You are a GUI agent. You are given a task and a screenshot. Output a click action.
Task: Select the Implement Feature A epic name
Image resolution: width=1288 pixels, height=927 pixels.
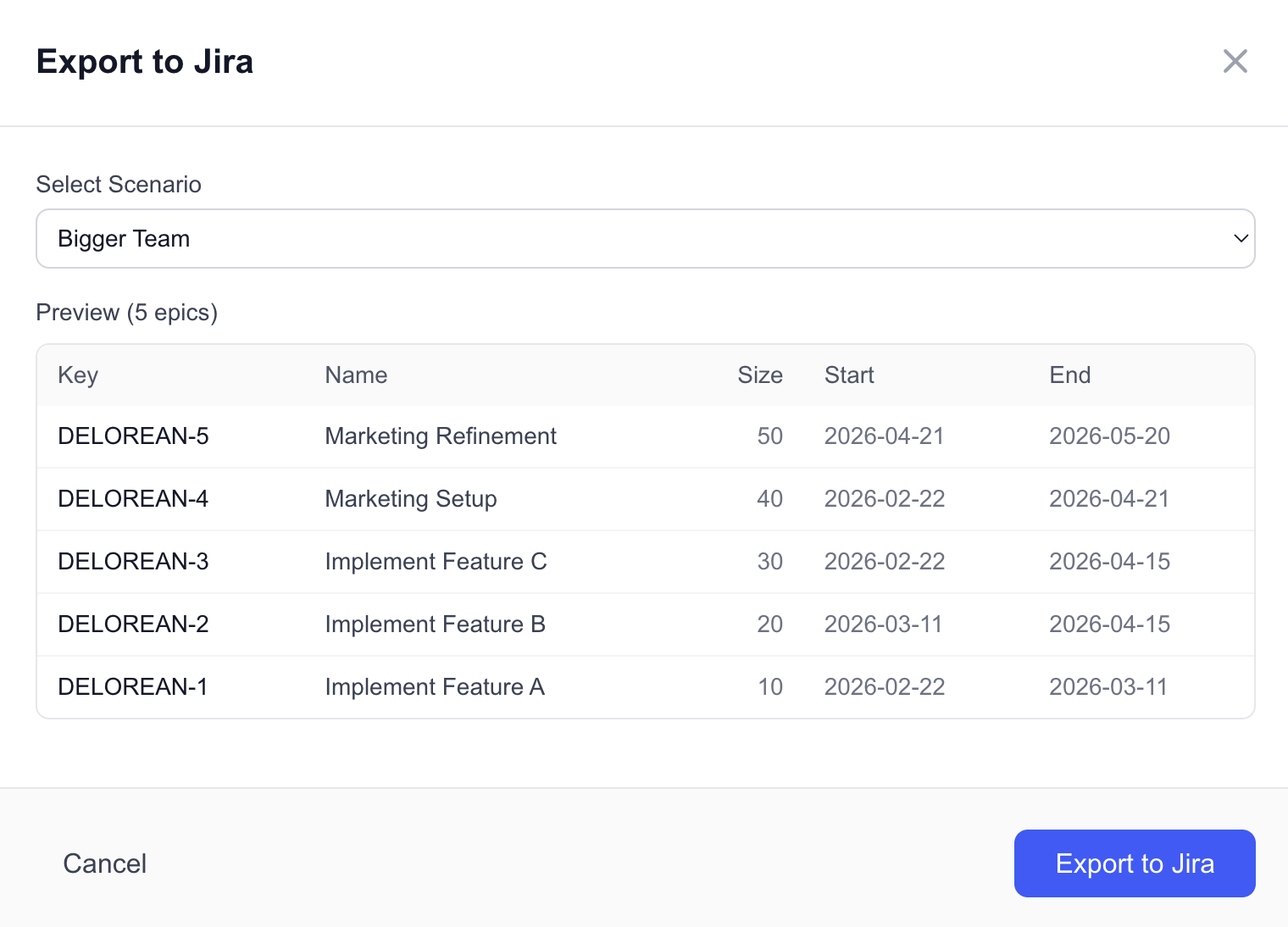click(435, 686)
